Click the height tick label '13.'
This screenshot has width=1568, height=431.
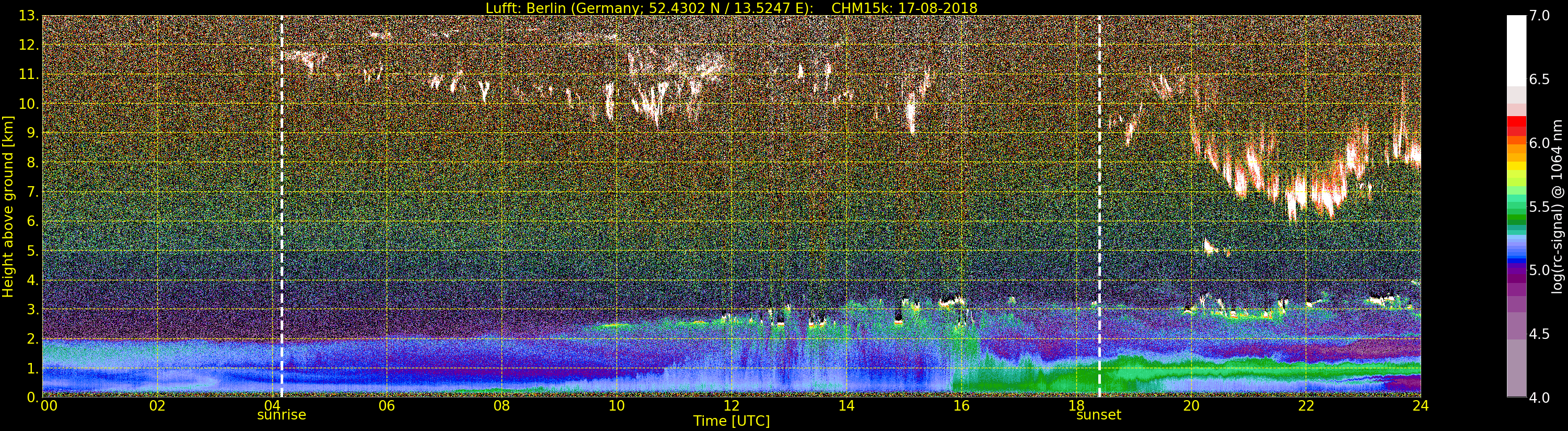(x=29, y=16)
